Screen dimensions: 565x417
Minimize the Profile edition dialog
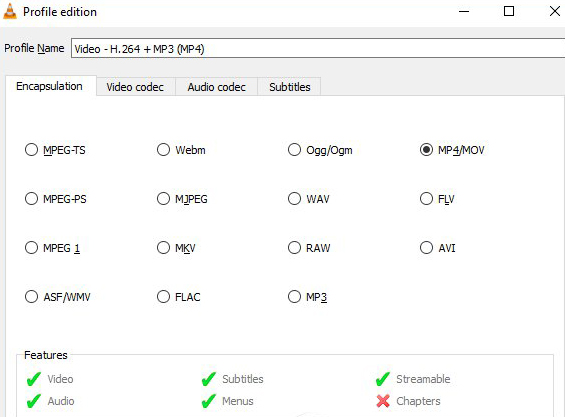click(464, 12)
